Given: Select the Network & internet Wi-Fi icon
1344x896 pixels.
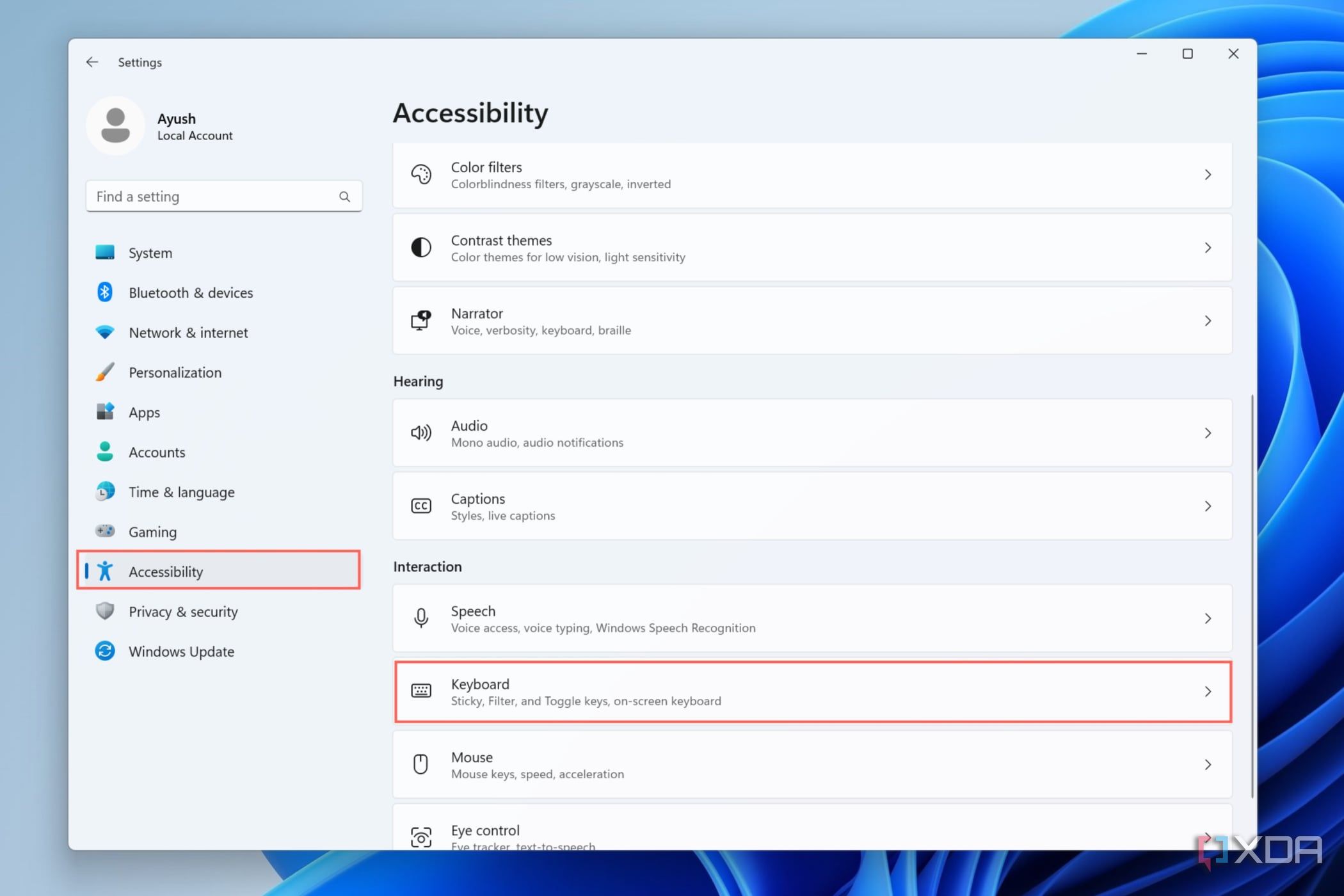Looking at the screenshot, I should pyautogui.click(x=105, y=332).
